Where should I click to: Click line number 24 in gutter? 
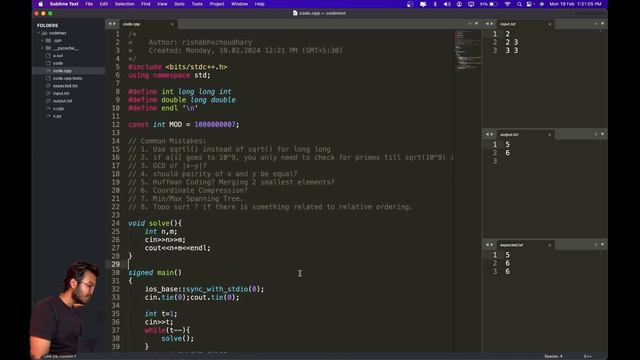tap(116, 223)
